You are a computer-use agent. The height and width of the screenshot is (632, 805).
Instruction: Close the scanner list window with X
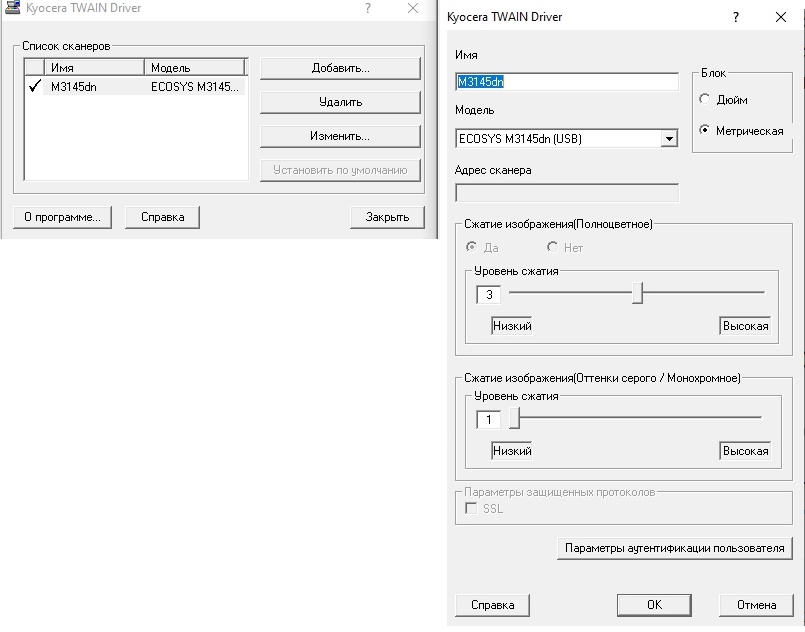pyautogui.click(x=413, y=8)
